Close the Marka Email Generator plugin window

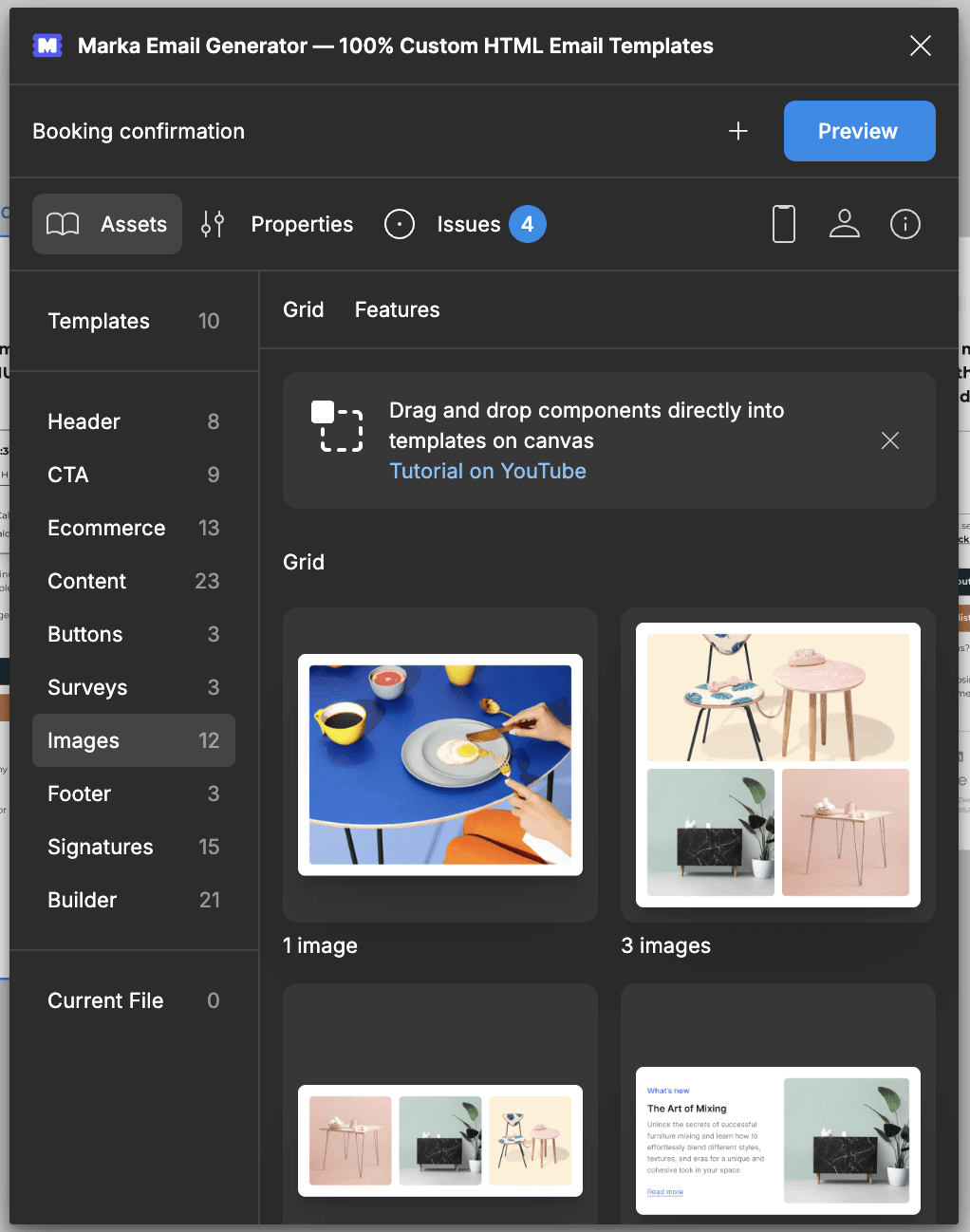[920, 46]
